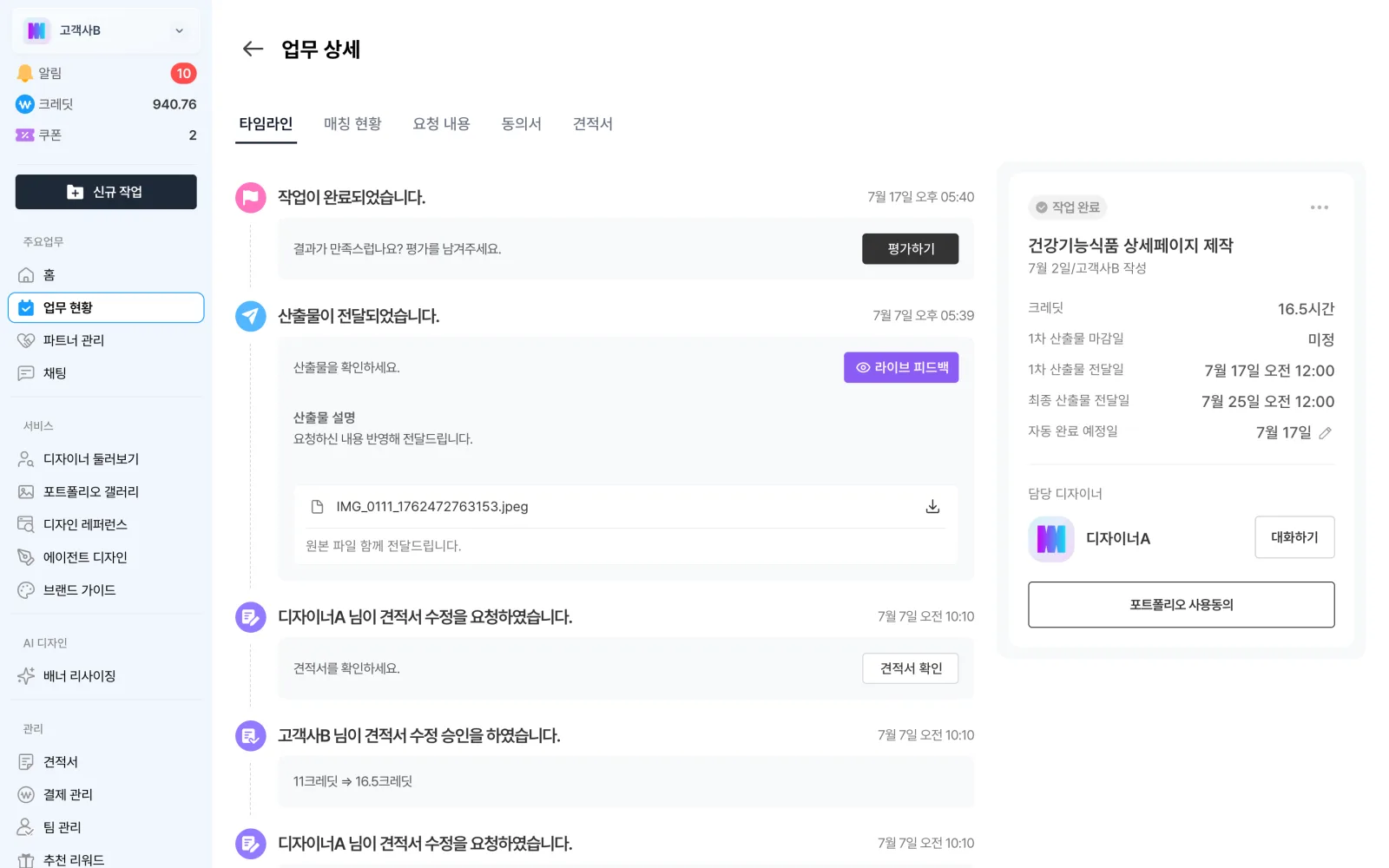Open 에이전트 디자인

pos(106,557)
